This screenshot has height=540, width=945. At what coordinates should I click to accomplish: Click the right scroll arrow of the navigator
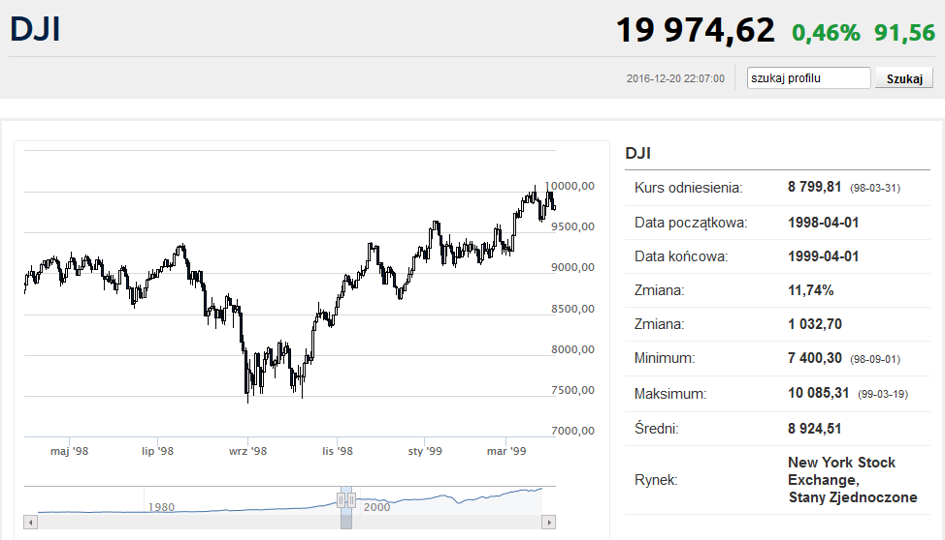(x=548, y=522)
